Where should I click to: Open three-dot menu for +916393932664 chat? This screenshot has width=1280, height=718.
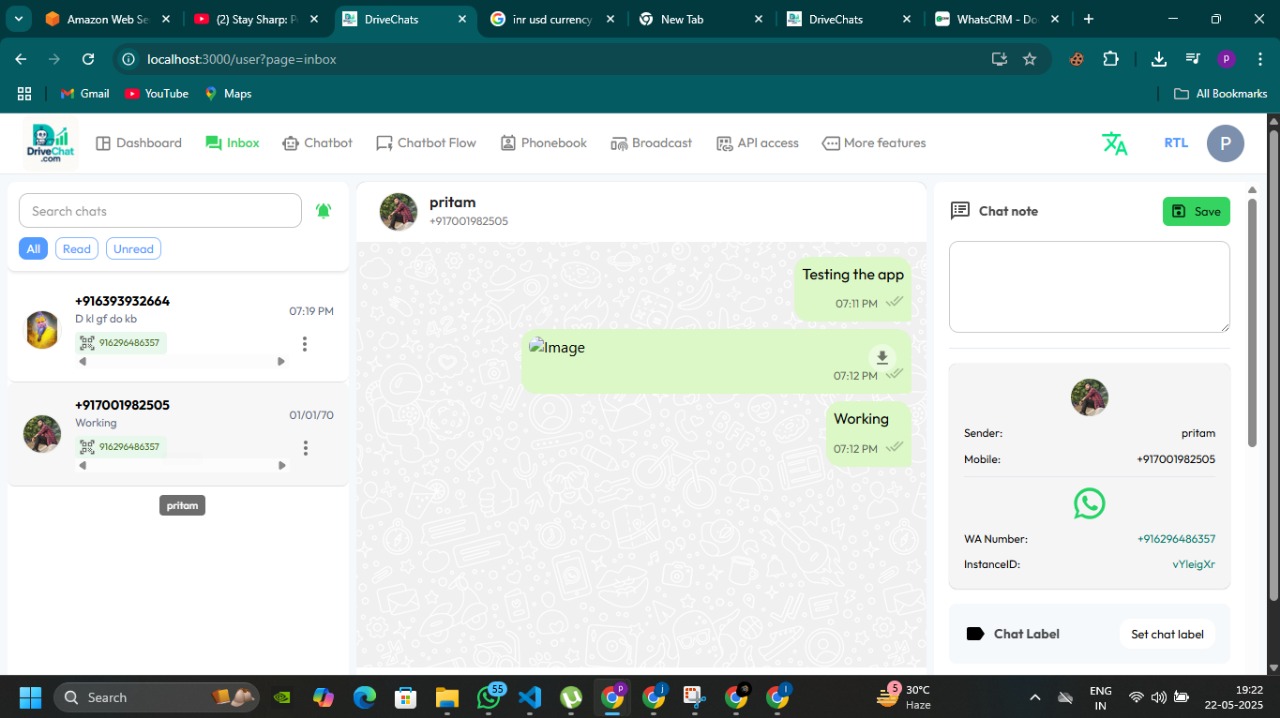[305, 344]
